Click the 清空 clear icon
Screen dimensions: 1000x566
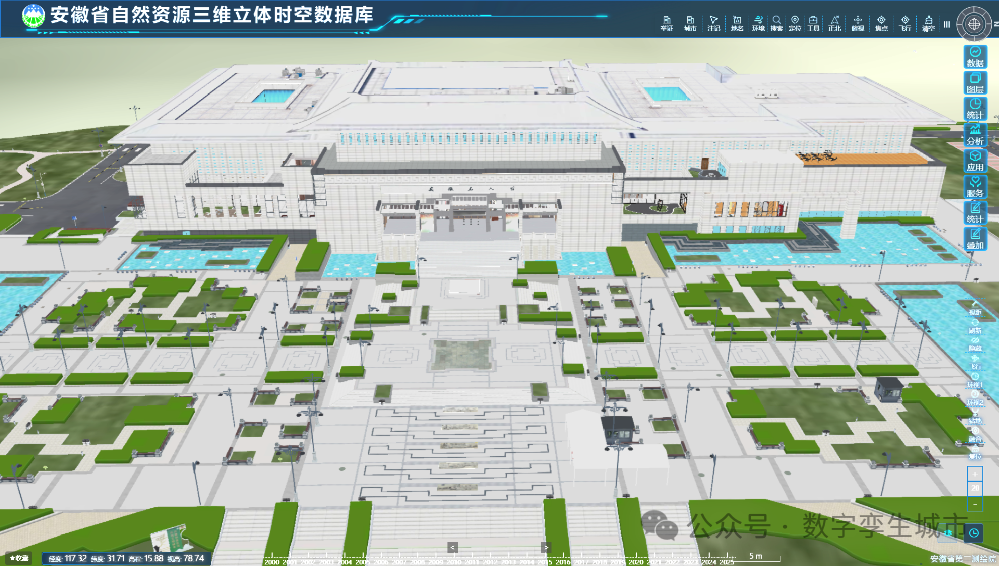[929, 22]
